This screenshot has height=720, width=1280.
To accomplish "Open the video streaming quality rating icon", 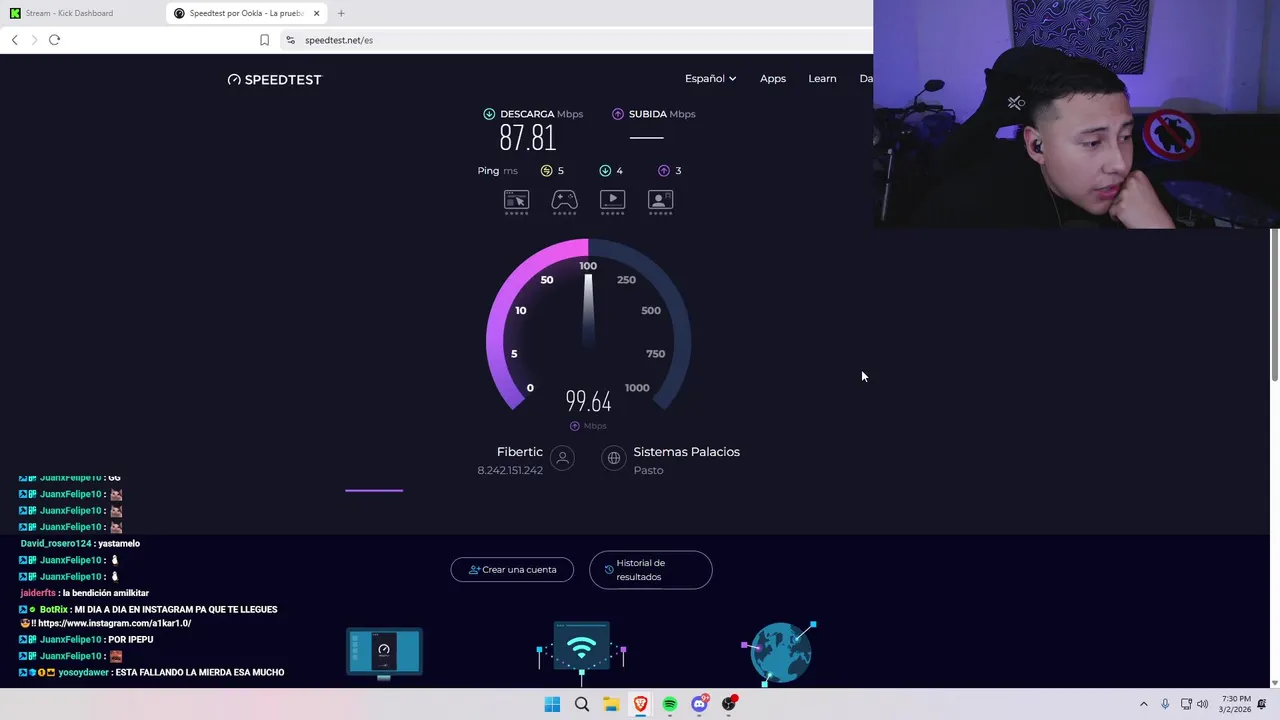I will point(612,201).
